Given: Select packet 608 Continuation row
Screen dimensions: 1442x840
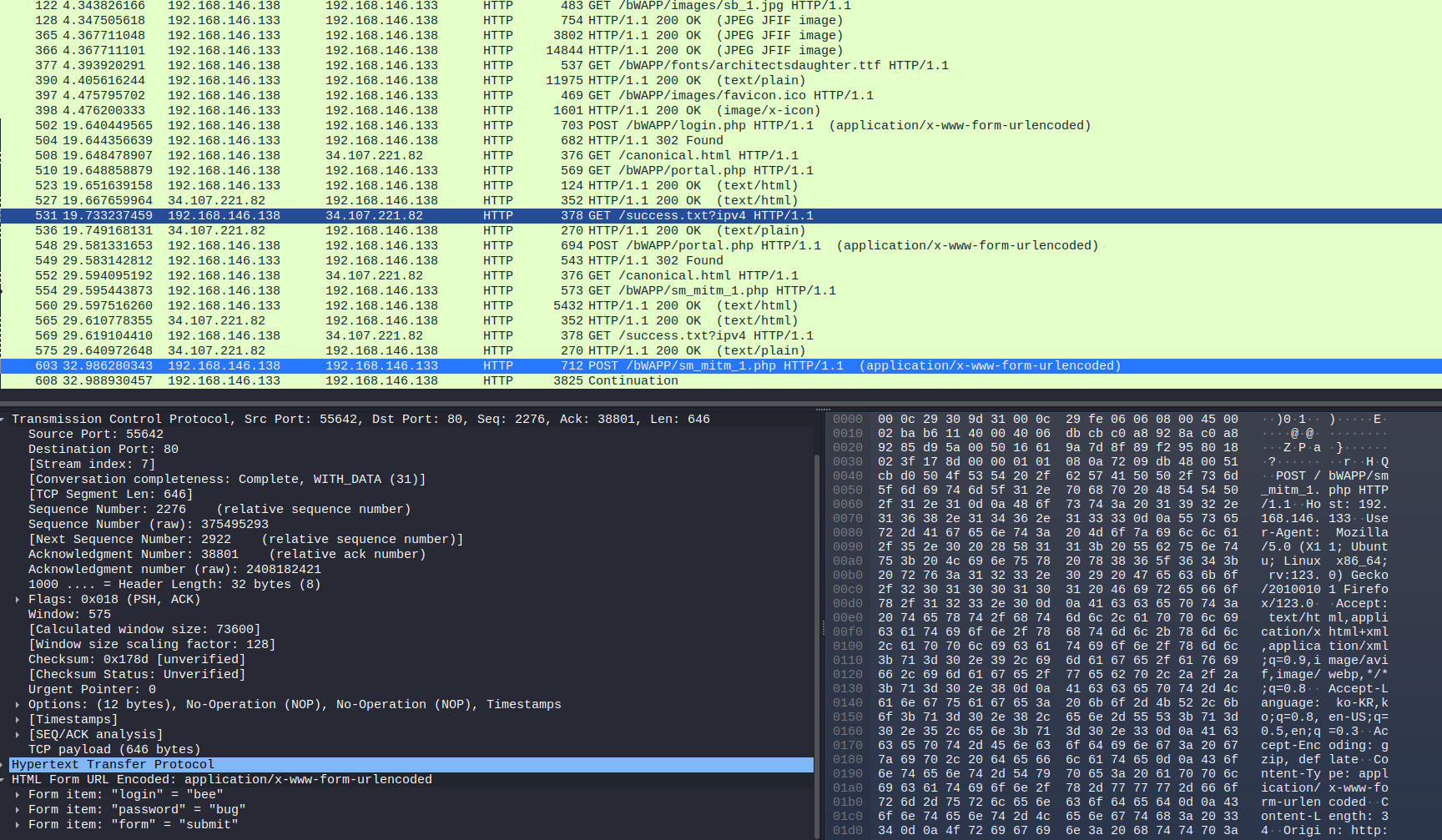Looking at the screenshot, I should pyautogui.click(x=721, y=380).
